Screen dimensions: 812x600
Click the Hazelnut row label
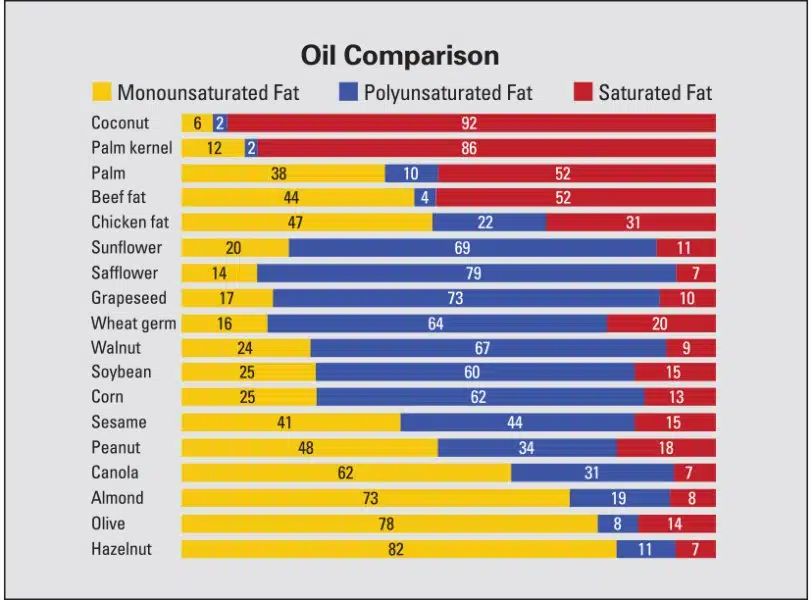click(122, 549)
